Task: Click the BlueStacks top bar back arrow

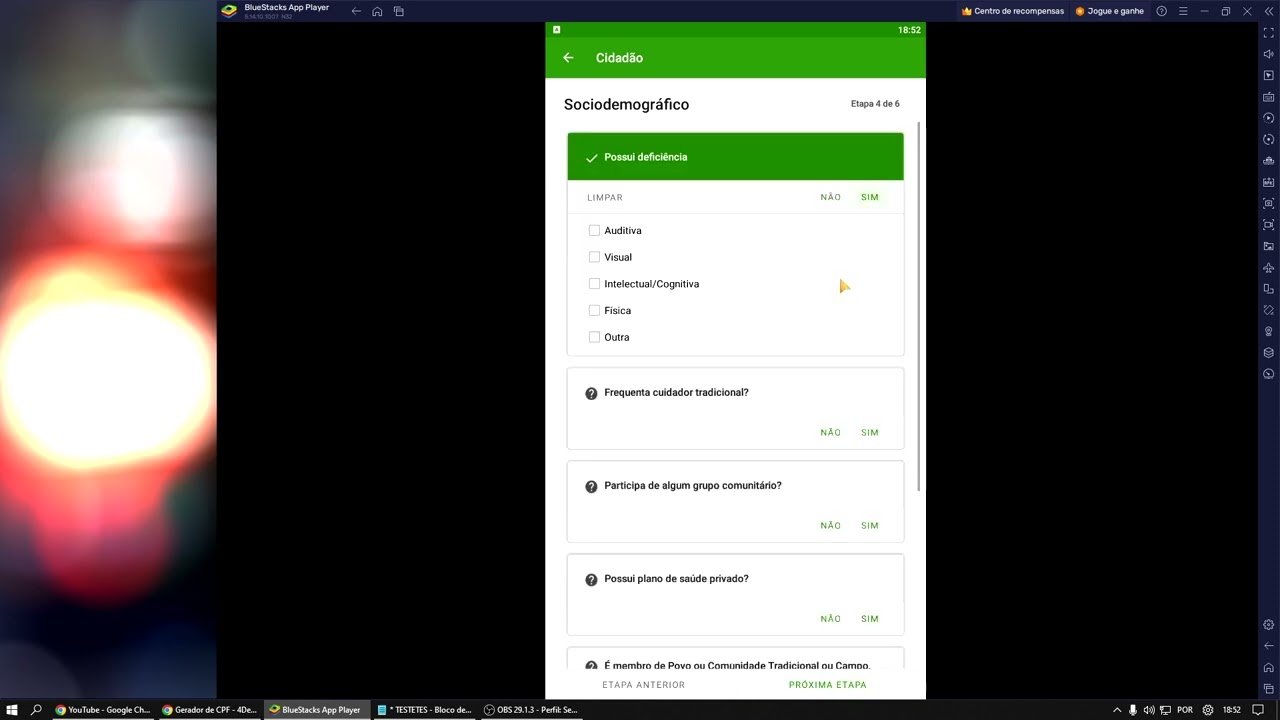Action: pyautogui.click(x=356, y=11)
